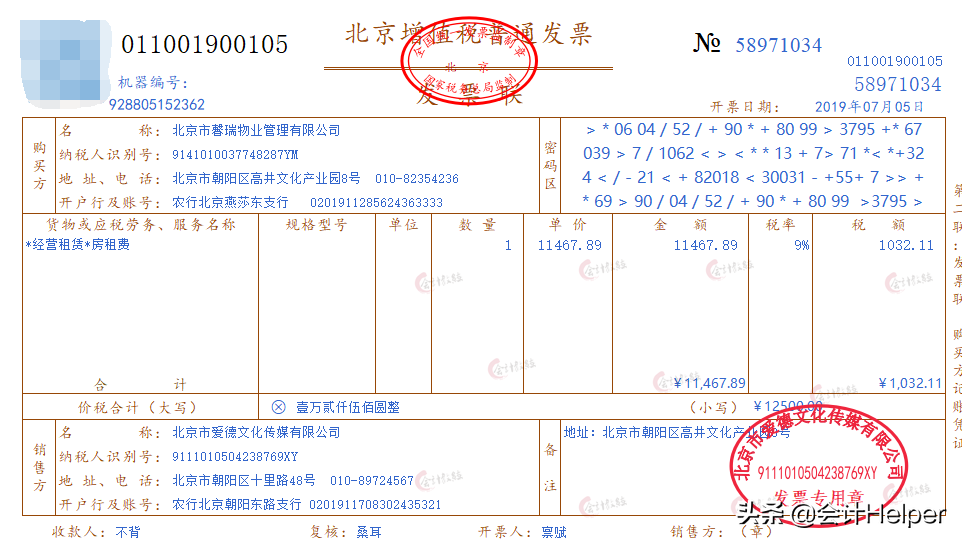Click seller phone number 010-89724567
The width and height of the screenshot is (962, 542).
pos(372,481)
